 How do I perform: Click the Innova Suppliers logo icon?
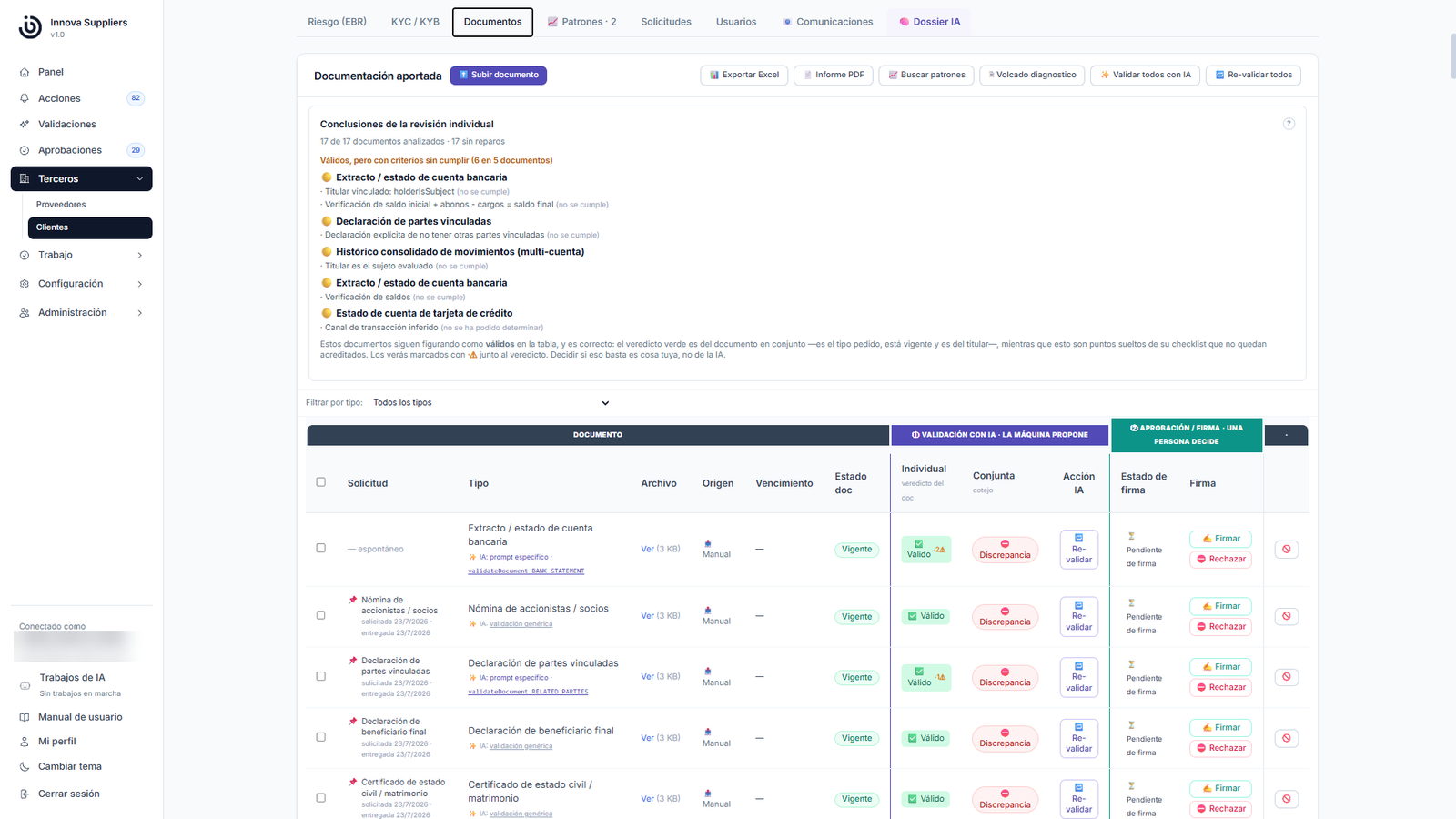point(30,27)
